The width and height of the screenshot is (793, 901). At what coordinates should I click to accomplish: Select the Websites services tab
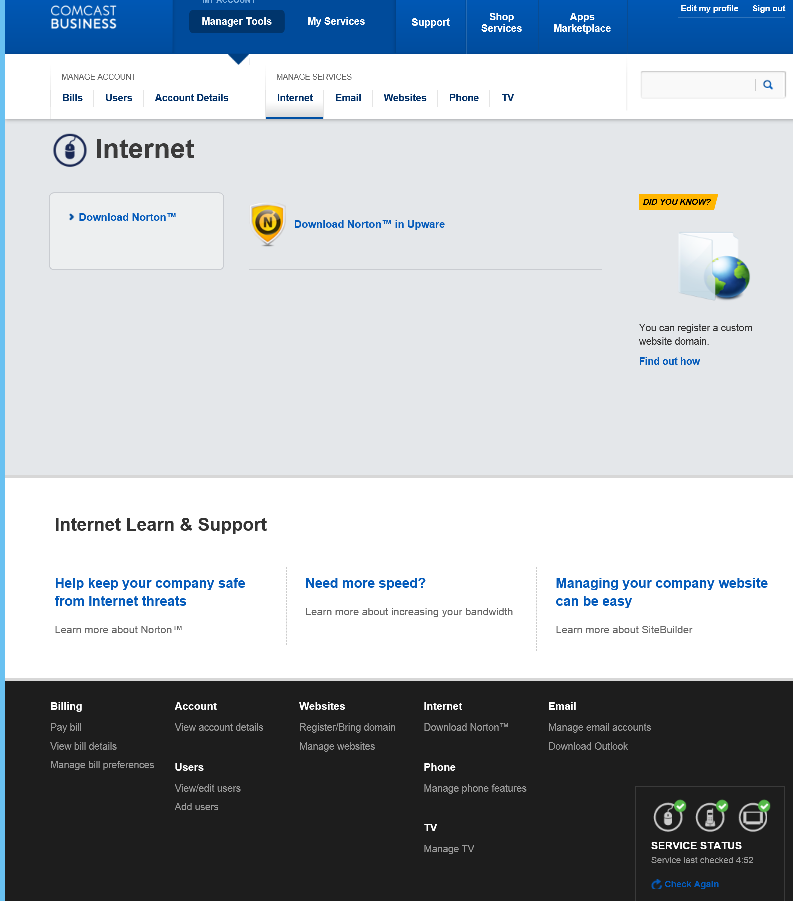(x=405, y=98)
